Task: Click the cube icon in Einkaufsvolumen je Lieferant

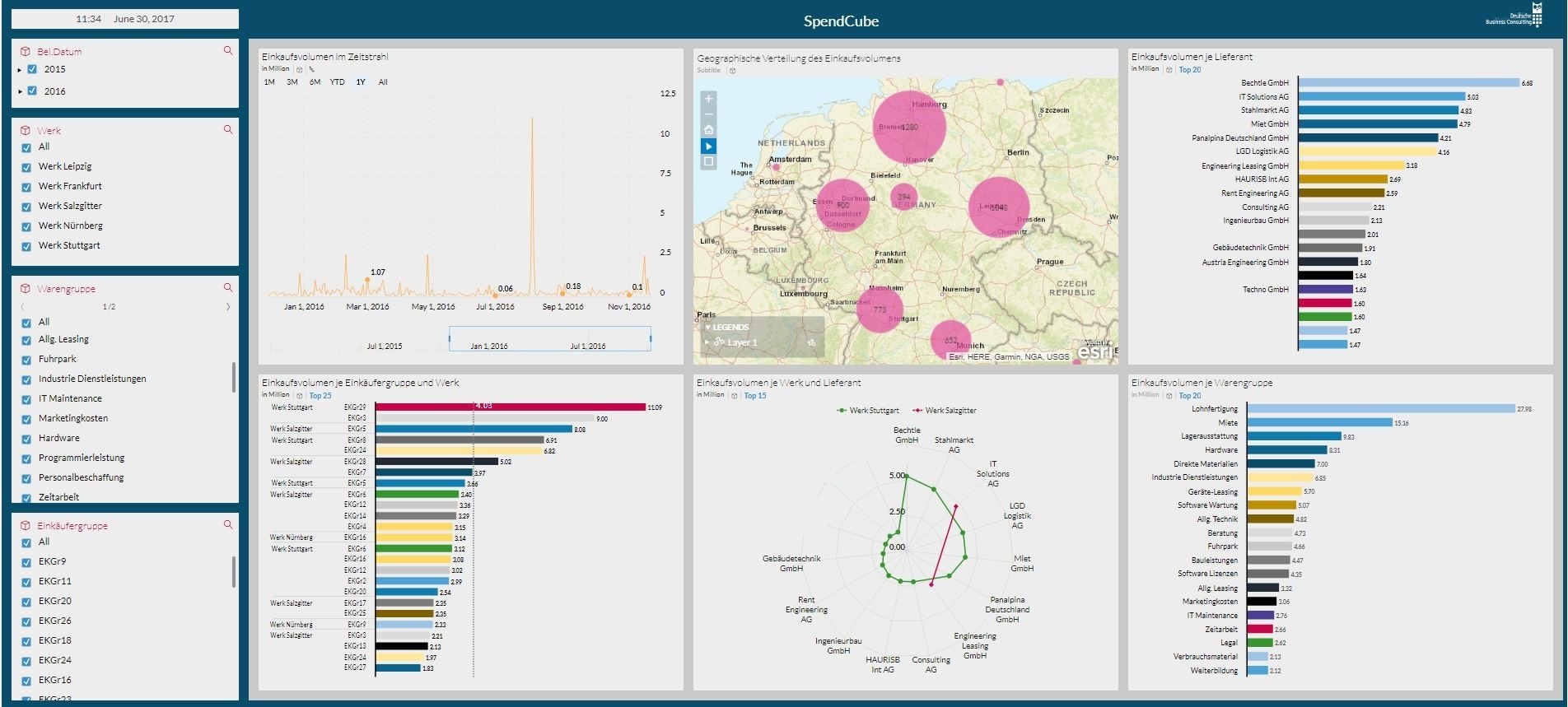Action: pos(1169,69)
